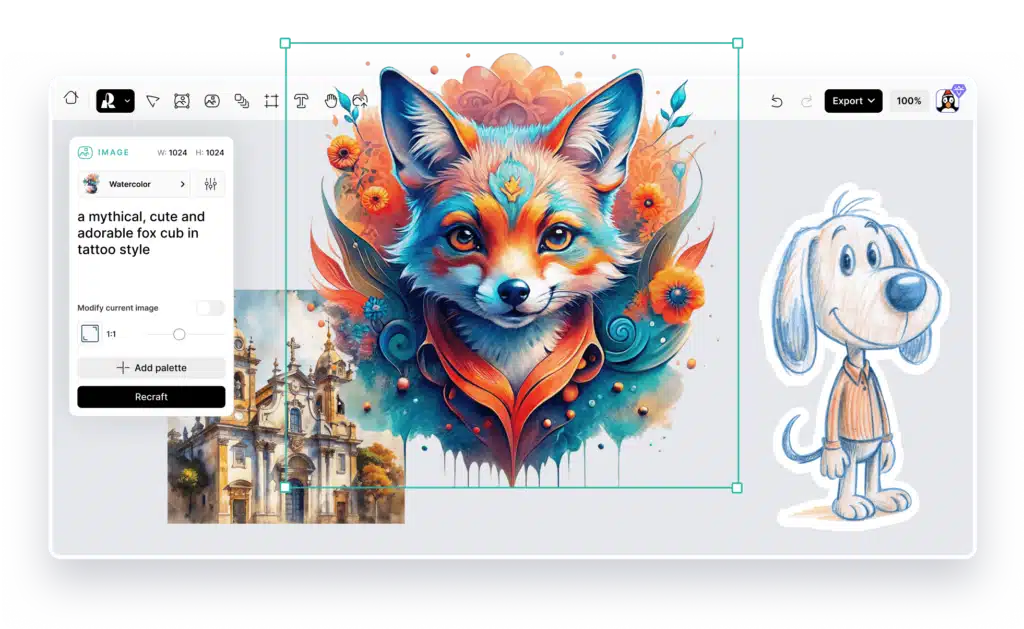
Task: Click the fox cub prompt text field
Action: [x=146, y=233]
